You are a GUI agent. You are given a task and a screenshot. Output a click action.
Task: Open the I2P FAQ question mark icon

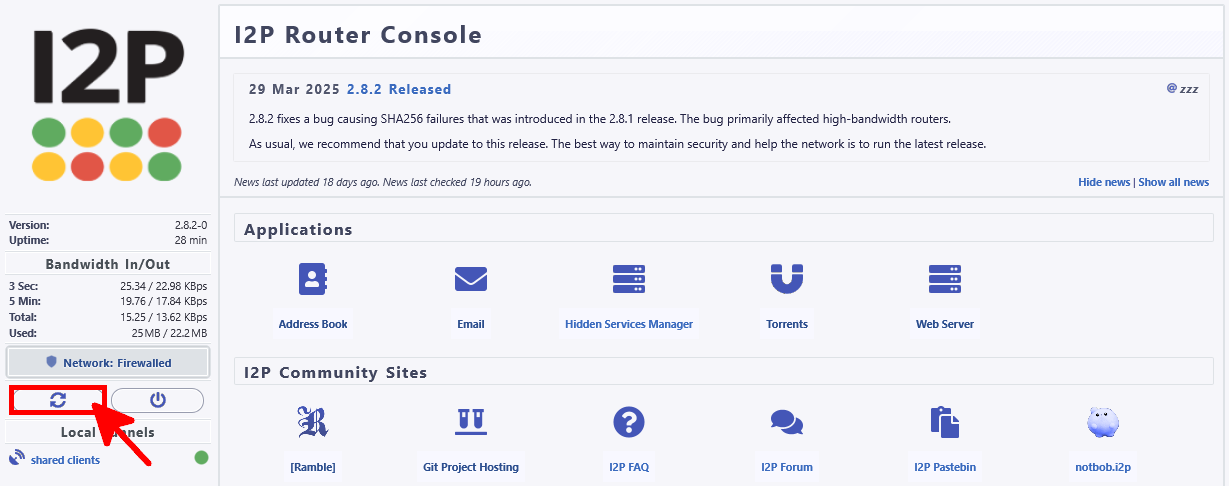point(628,423)
